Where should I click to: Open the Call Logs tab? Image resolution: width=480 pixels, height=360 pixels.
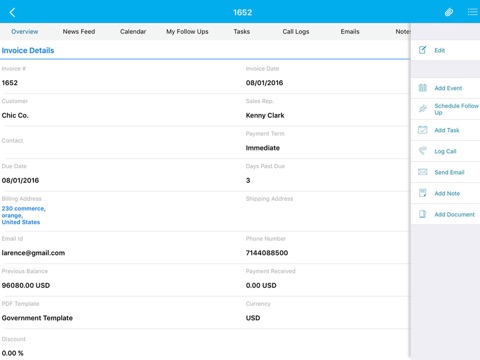click(296, 32)
